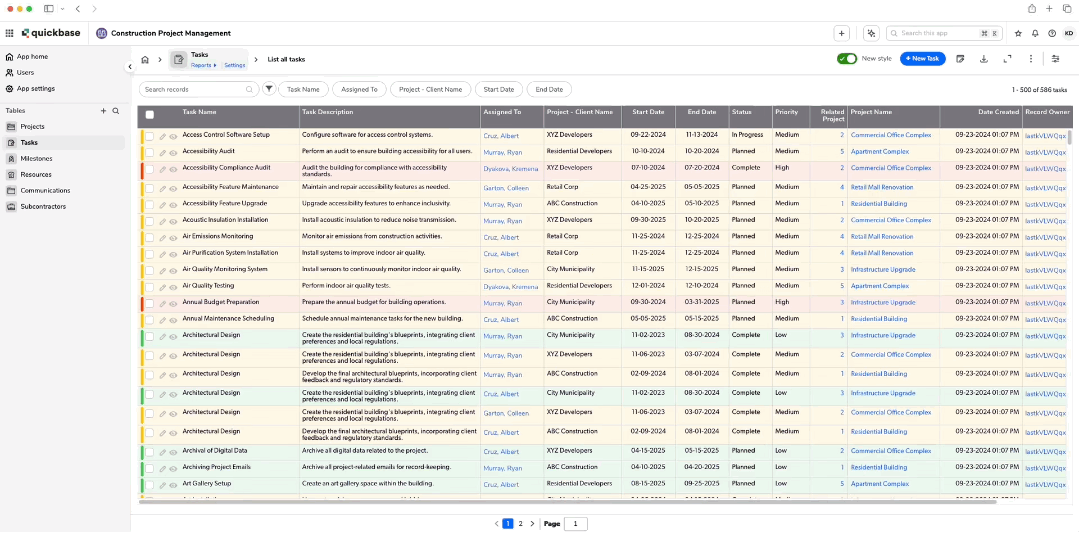Check the Art Gallery Setup row checkbox

click(149, 485)
